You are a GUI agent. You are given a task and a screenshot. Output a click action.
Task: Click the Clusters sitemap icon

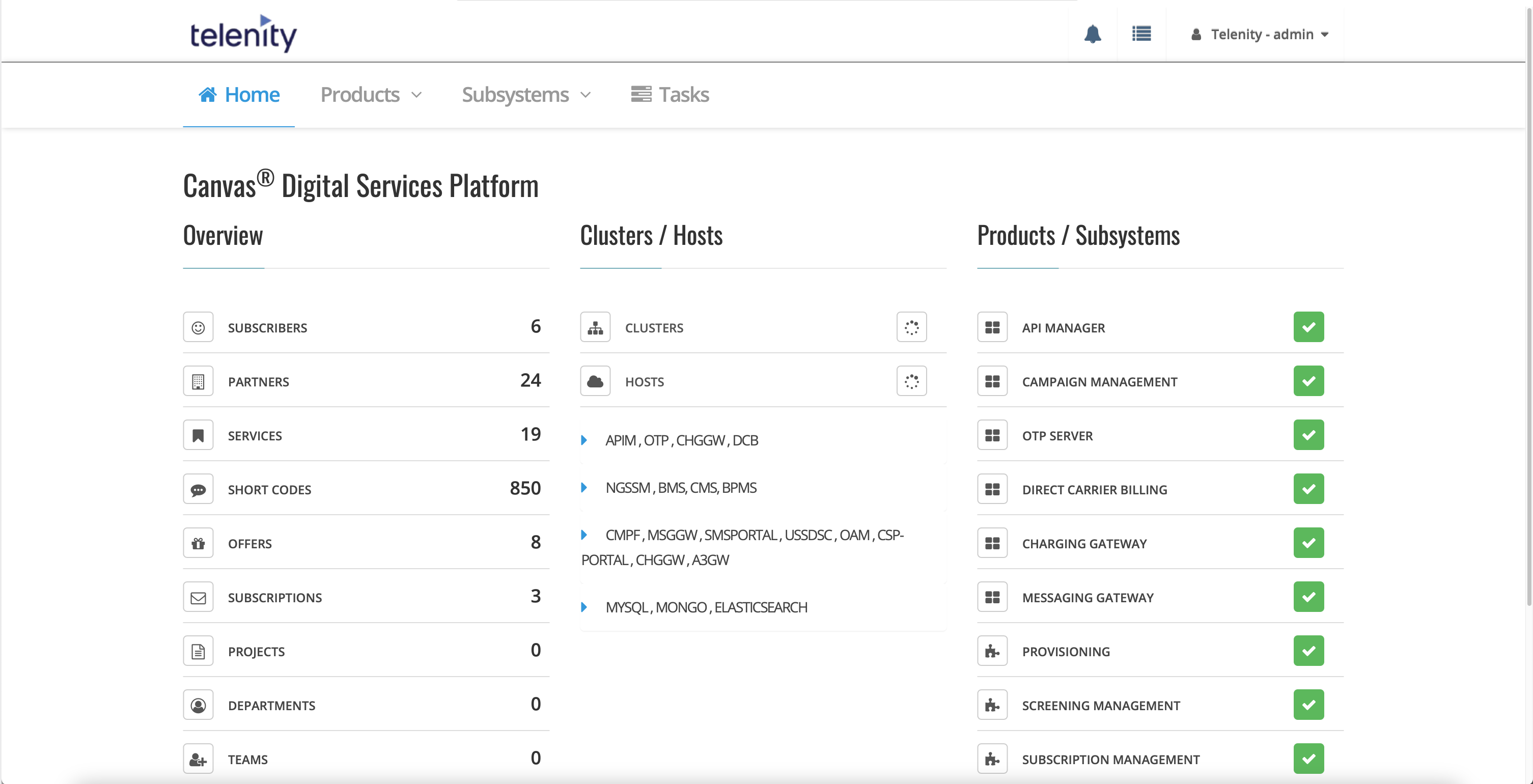coord(595,327)
